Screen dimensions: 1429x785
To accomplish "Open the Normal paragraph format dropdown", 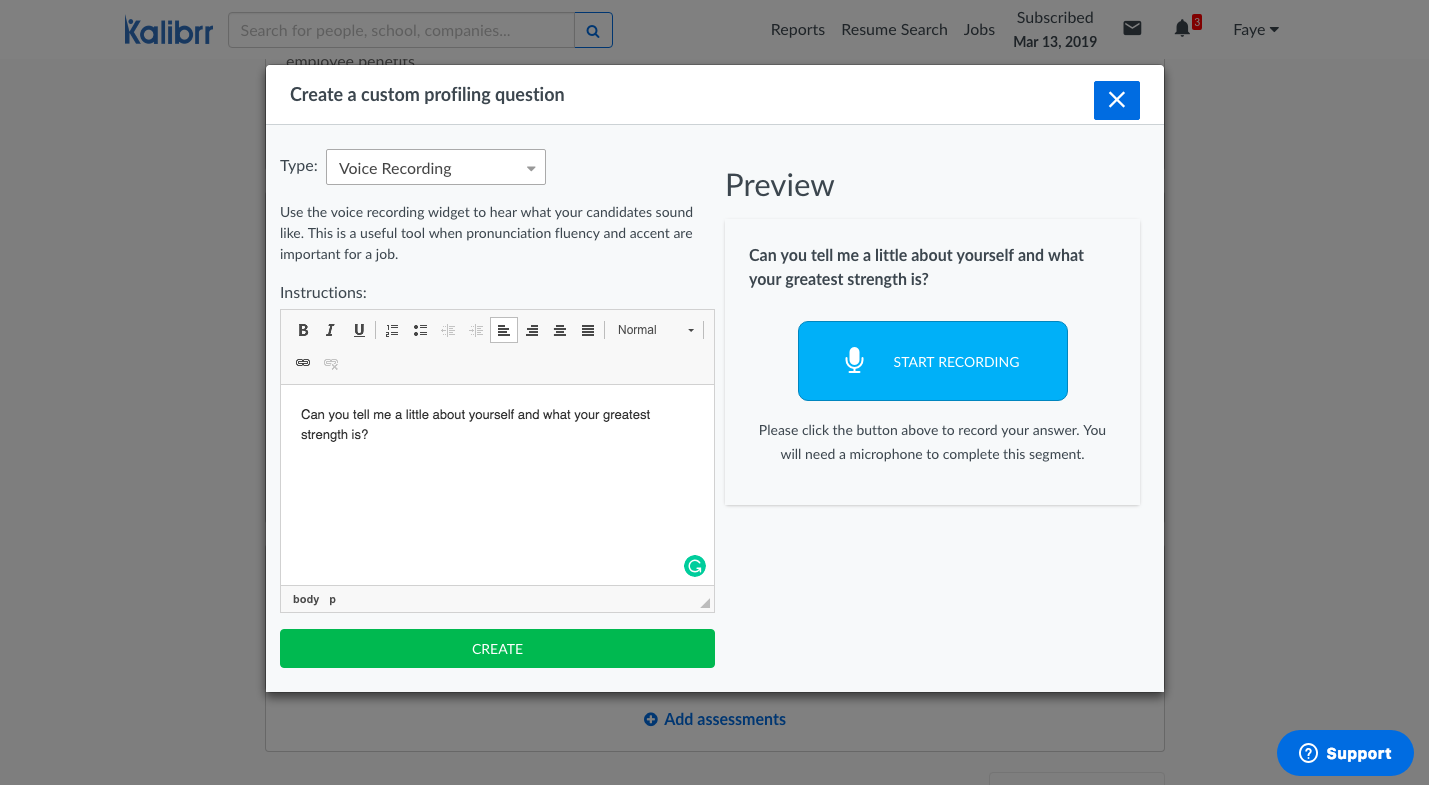I will coord(655,330).
